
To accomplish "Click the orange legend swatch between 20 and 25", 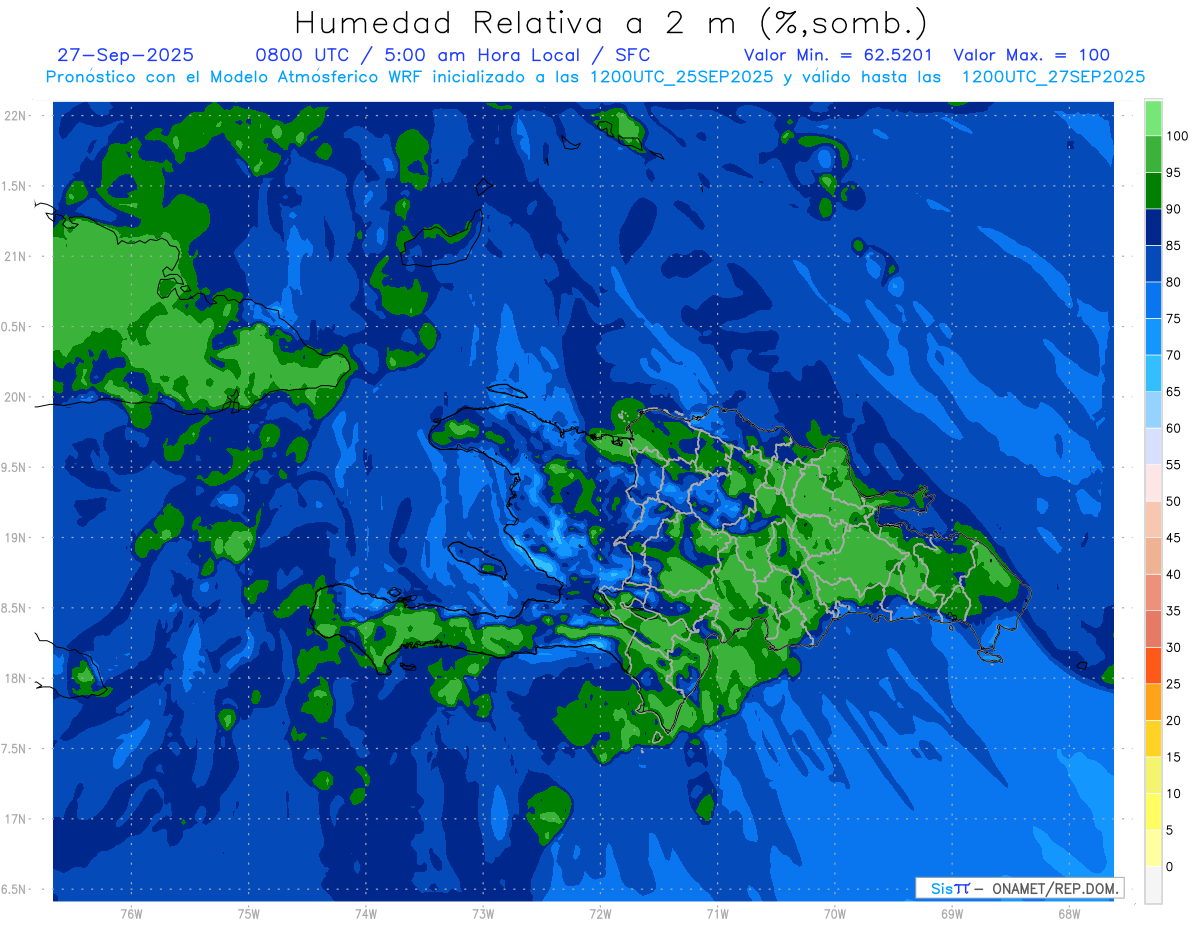I will (x=1153, y=702).
